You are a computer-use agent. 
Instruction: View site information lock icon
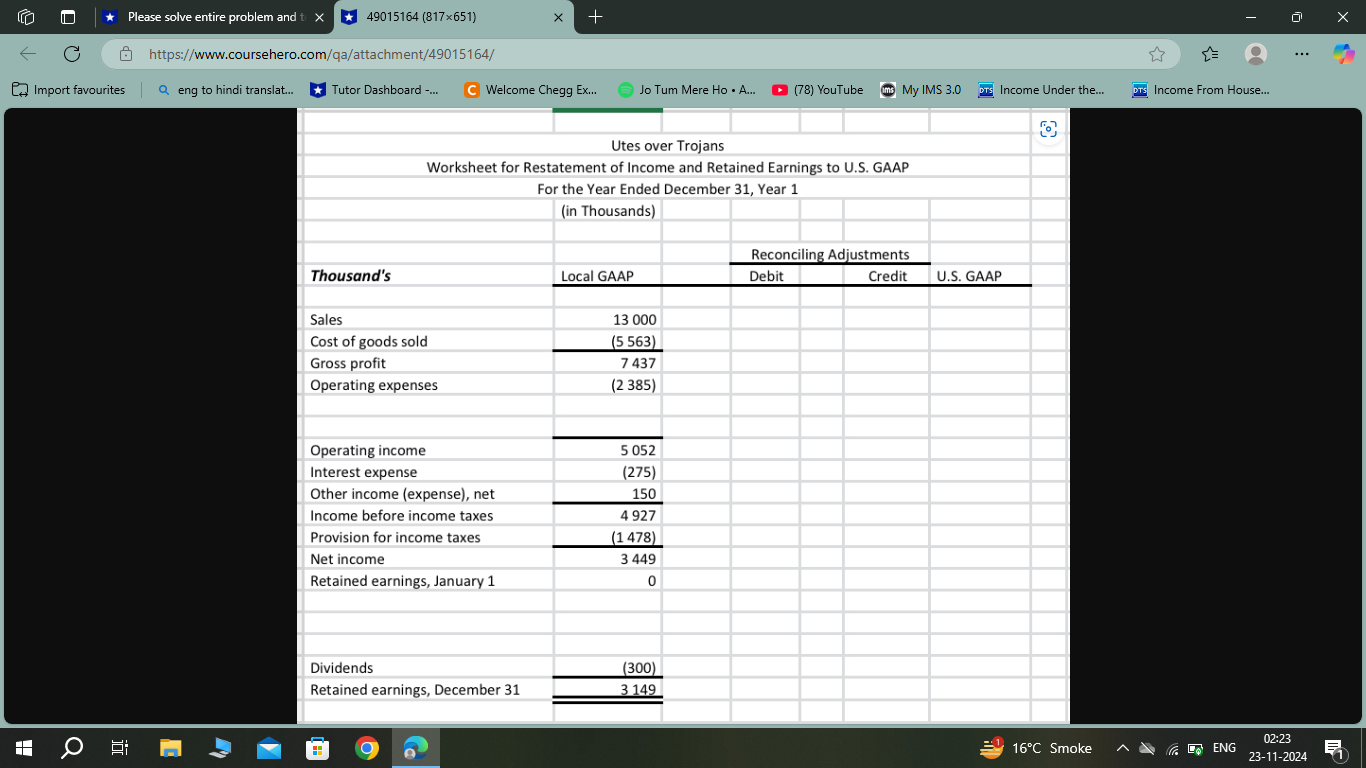pos(127,54)
